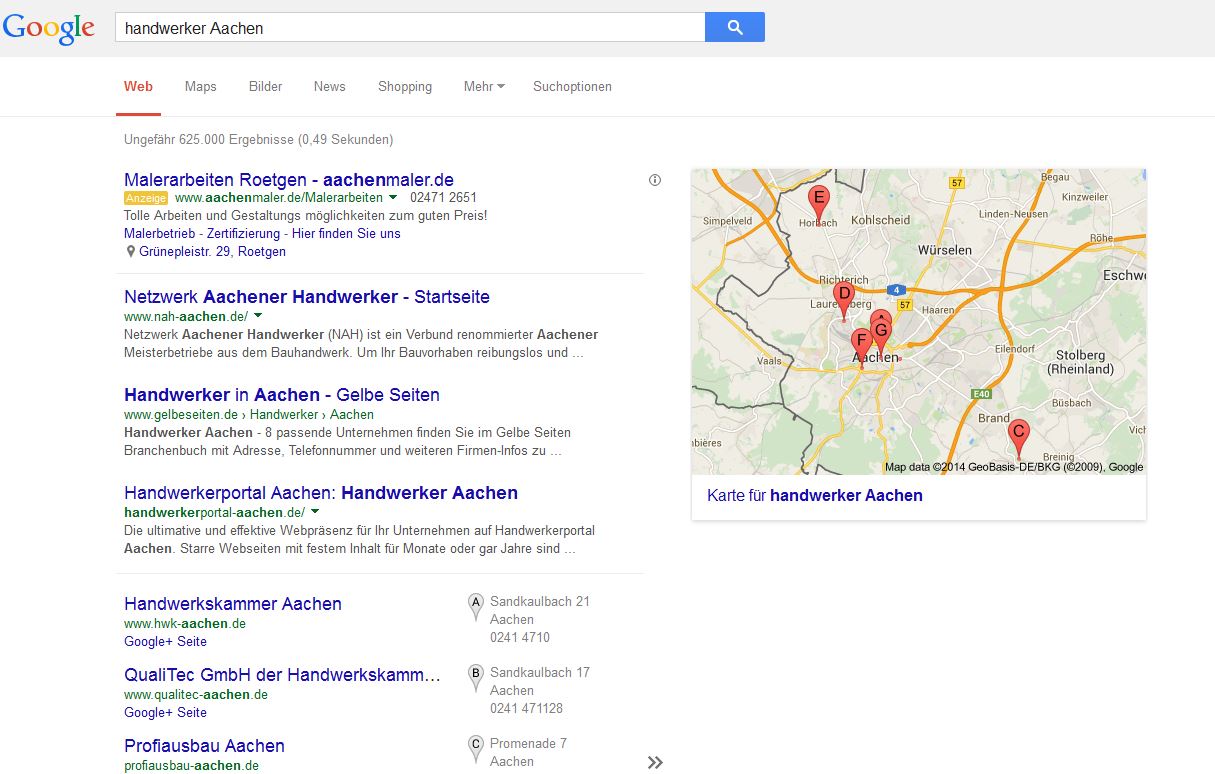The height and width of the screenshot is (774, 1215).
Task: Open dropdown arrow next to aachenmaler.de URL
Action: [393, 197]
